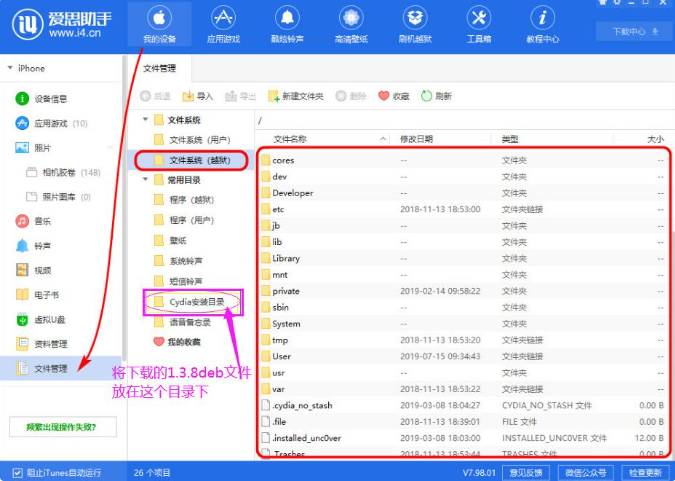
Task: Select 应用游戏 (10) in the sidebar
Action: coord(62,124)
